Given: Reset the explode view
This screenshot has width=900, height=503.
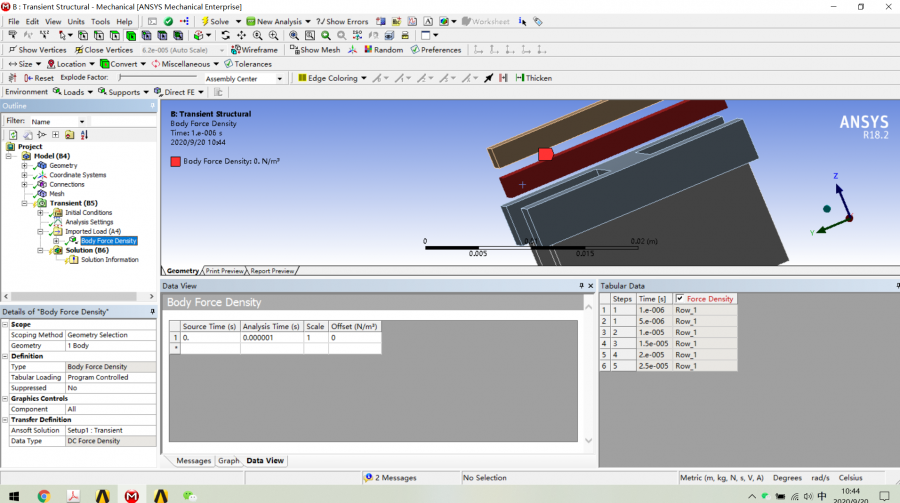Looking at the screenshot, I should [38, 78].
